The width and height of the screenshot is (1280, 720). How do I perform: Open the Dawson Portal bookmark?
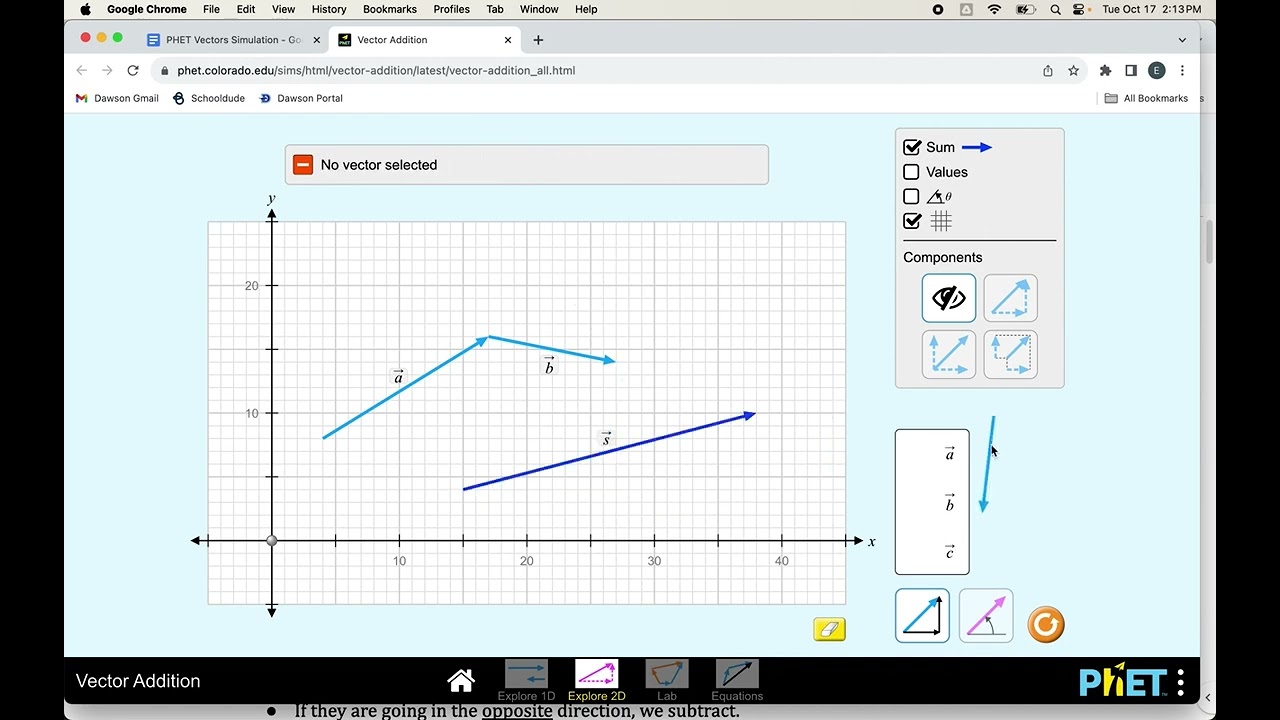point(301,98)
